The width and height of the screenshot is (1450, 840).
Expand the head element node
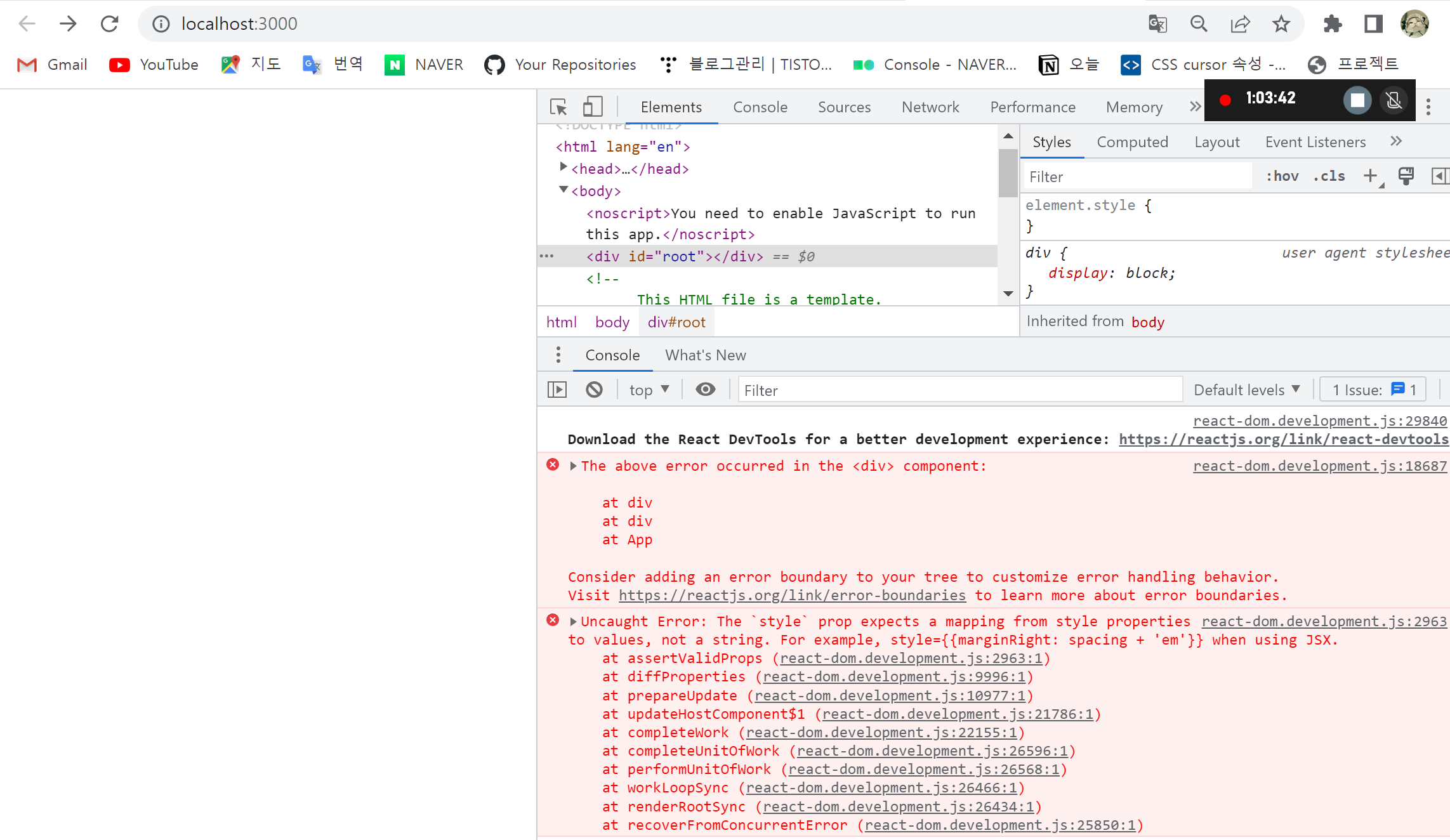pyautogui.click(x=563, y=167)
